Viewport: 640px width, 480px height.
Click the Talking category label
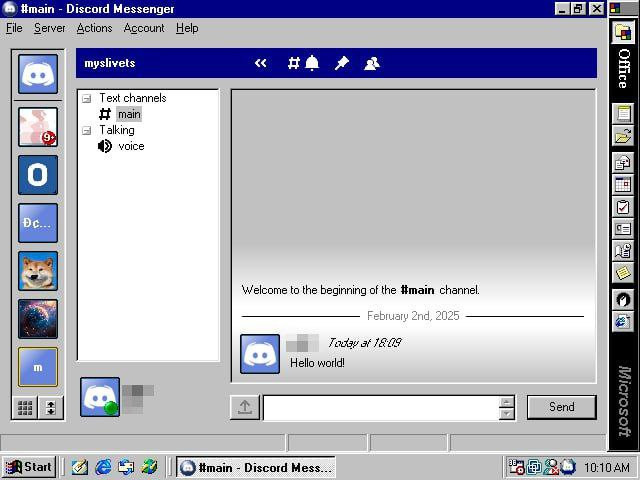[117, 130]
